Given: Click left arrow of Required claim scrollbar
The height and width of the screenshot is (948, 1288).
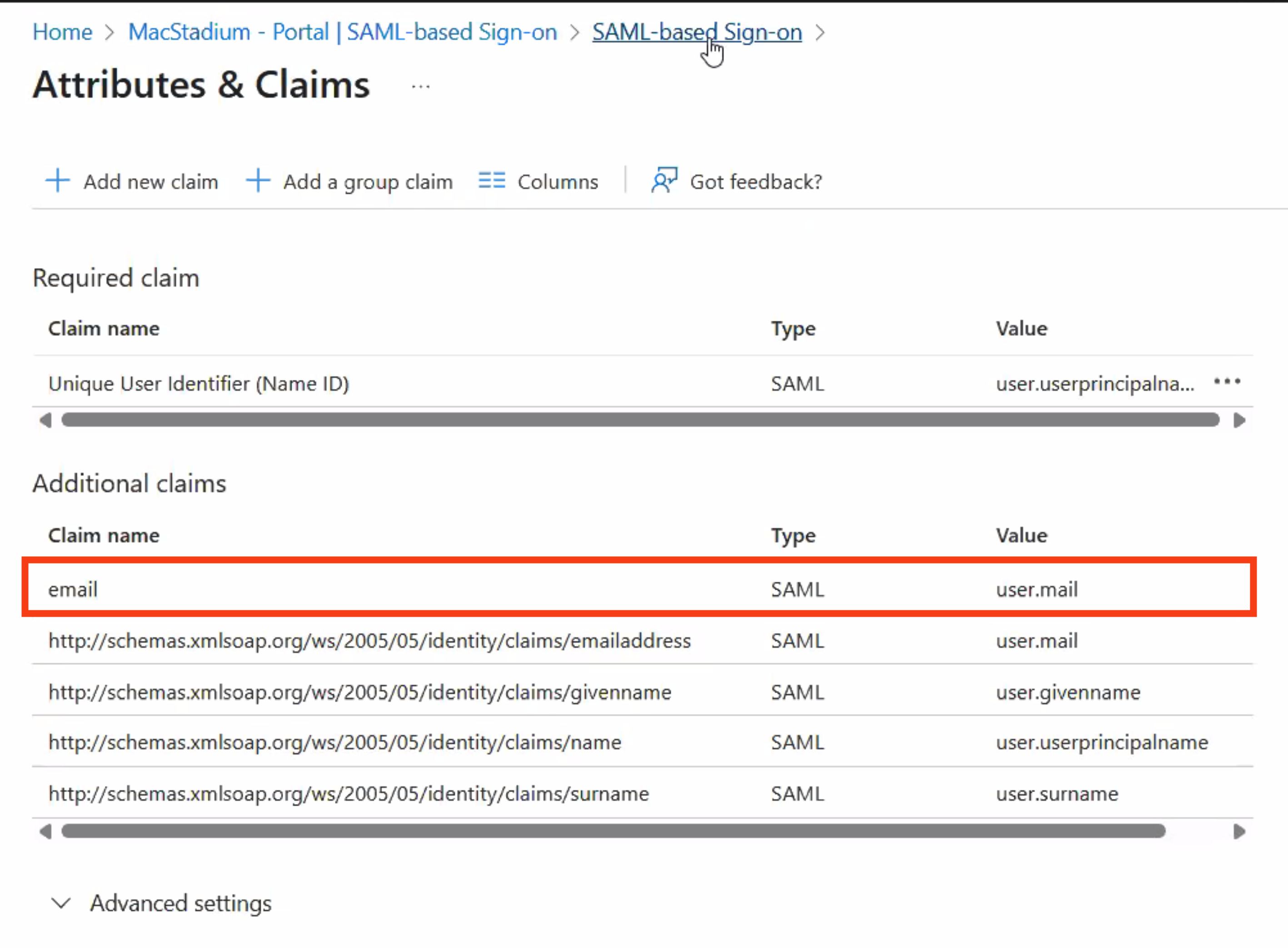Looking at the screenshot, I should click(45, 421).
